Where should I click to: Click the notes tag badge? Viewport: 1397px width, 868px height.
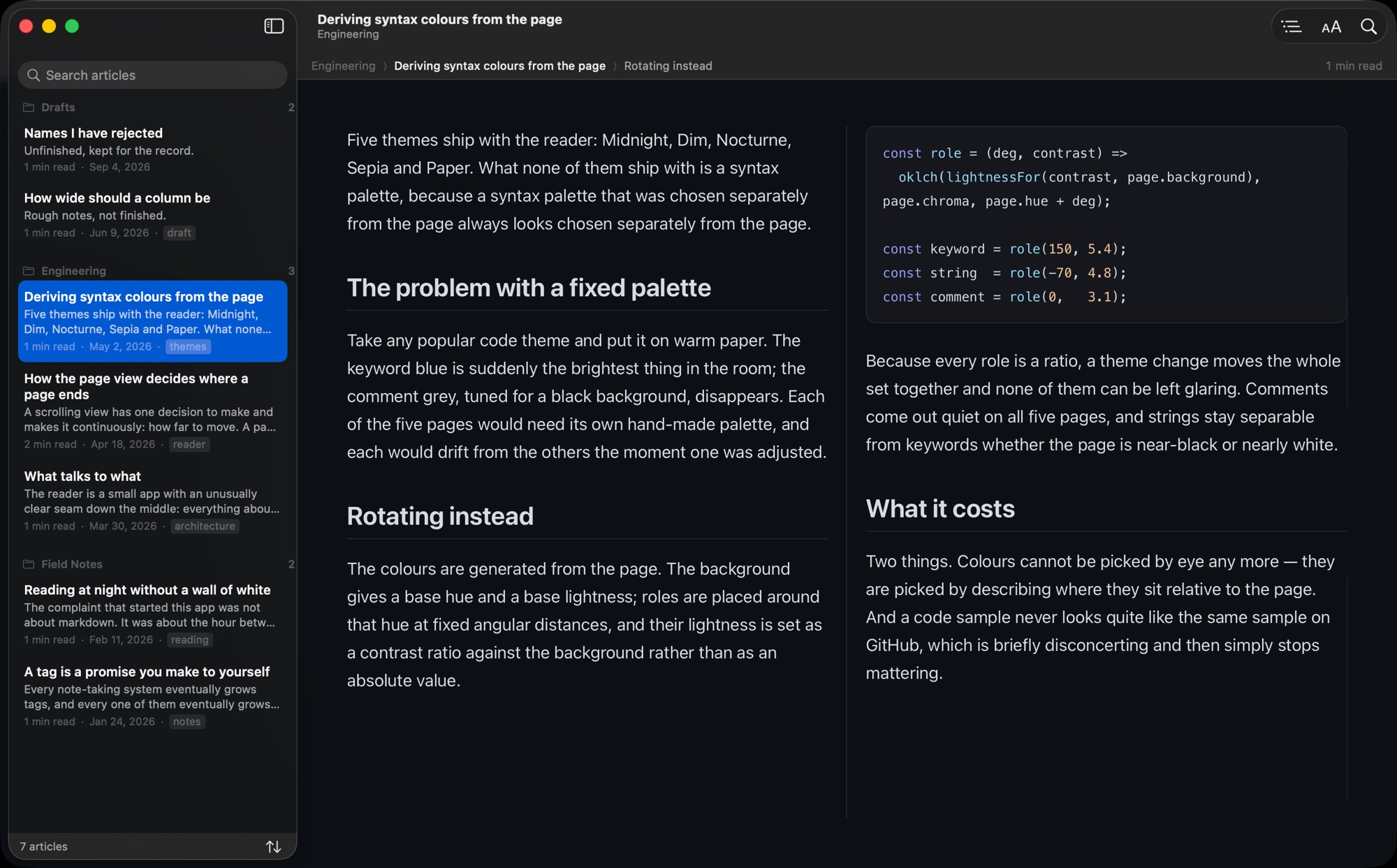coord(186,722)
